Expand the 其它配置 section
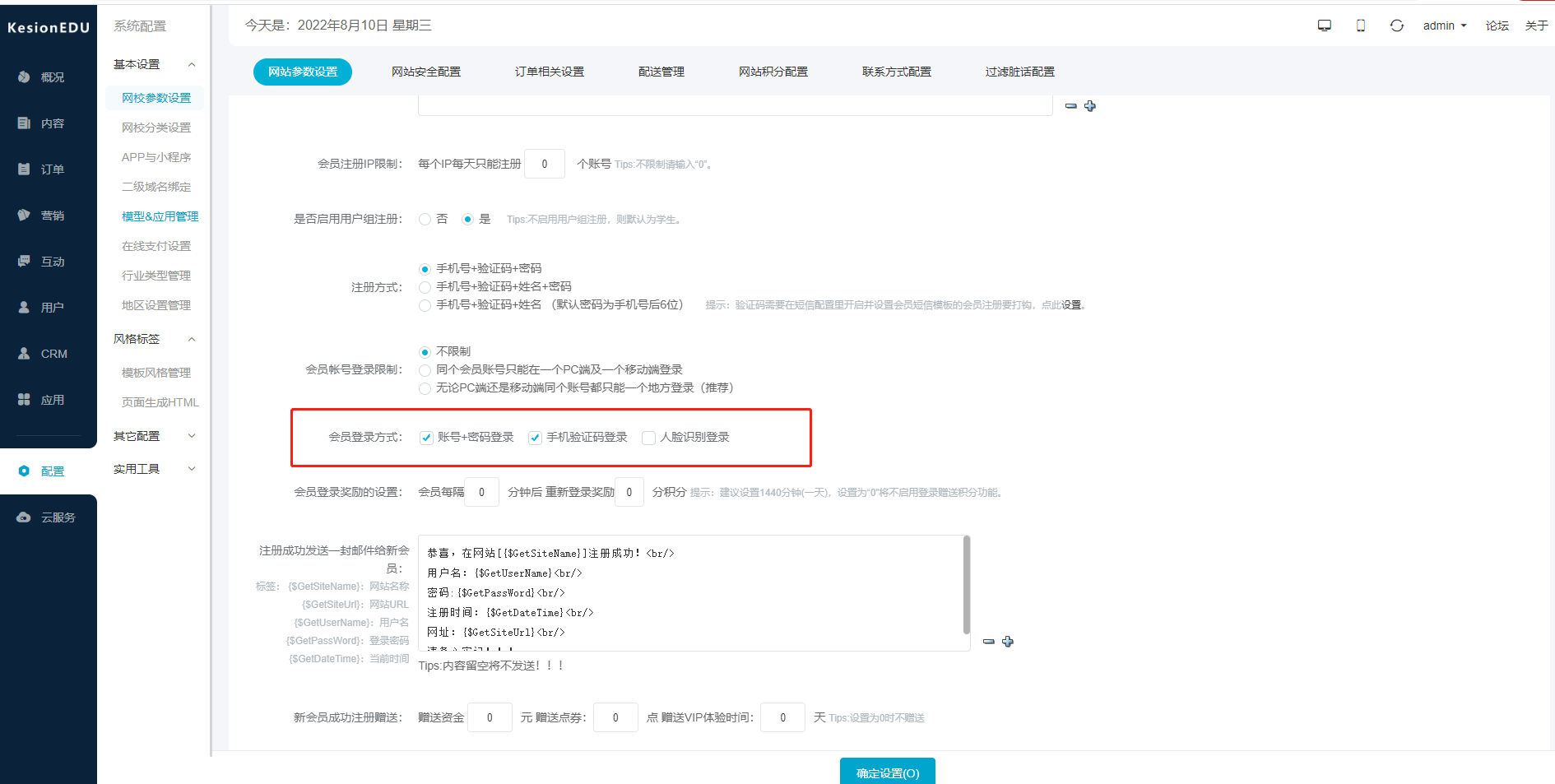1555x784 pixels. 137,435
